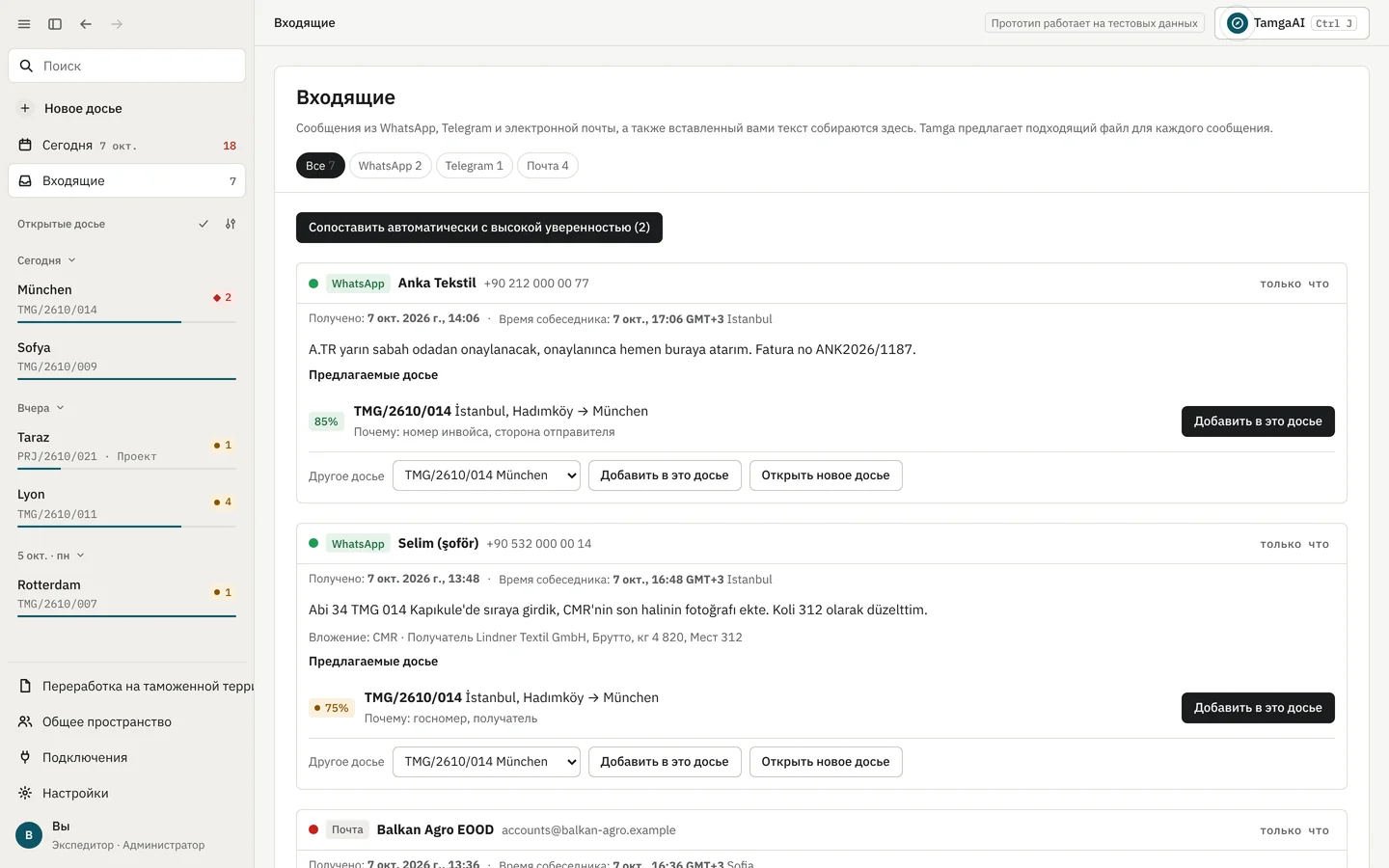Open the hamburger menu icon

[24, 24]
